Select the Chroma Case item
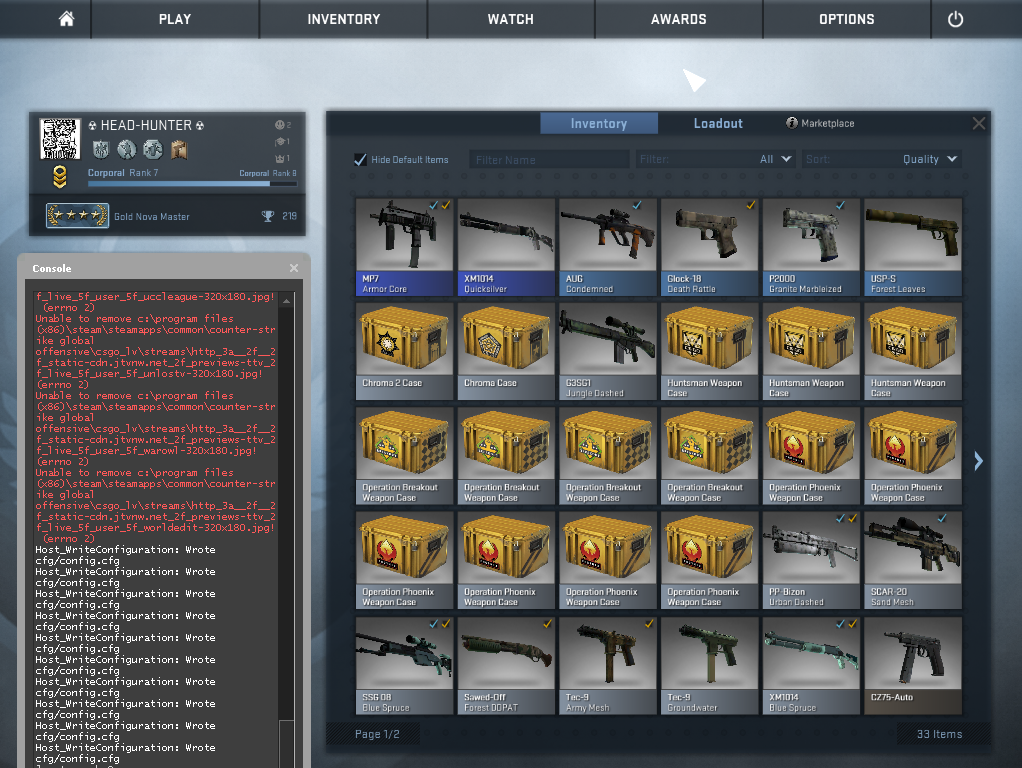The height and width of the screenshot is (768, 1022). click(506, 351)
